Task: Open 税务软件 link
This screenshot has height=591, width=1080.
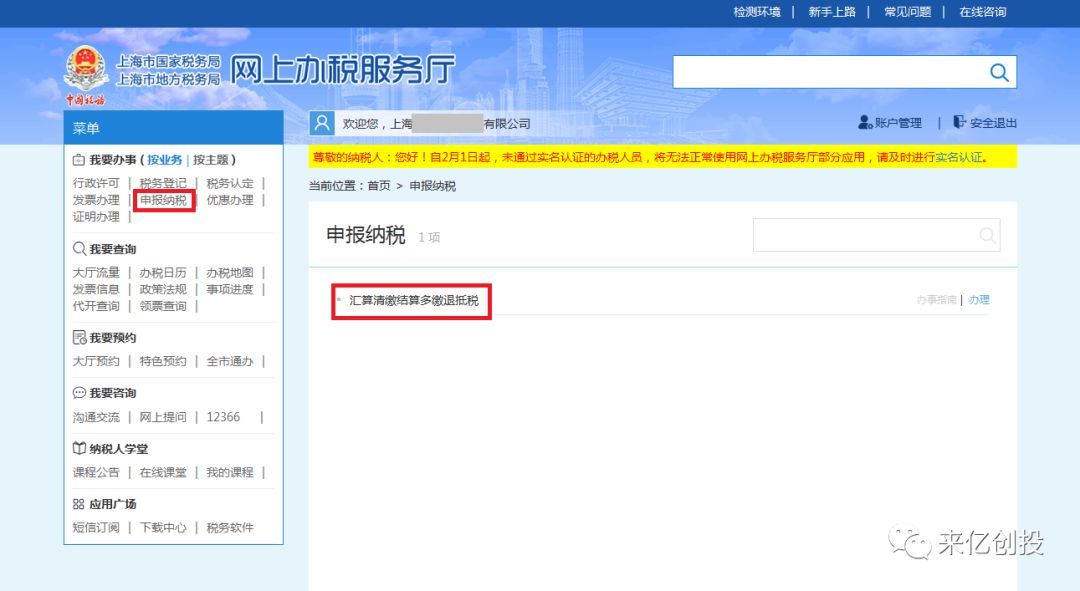Action: (x=230, y=528)
